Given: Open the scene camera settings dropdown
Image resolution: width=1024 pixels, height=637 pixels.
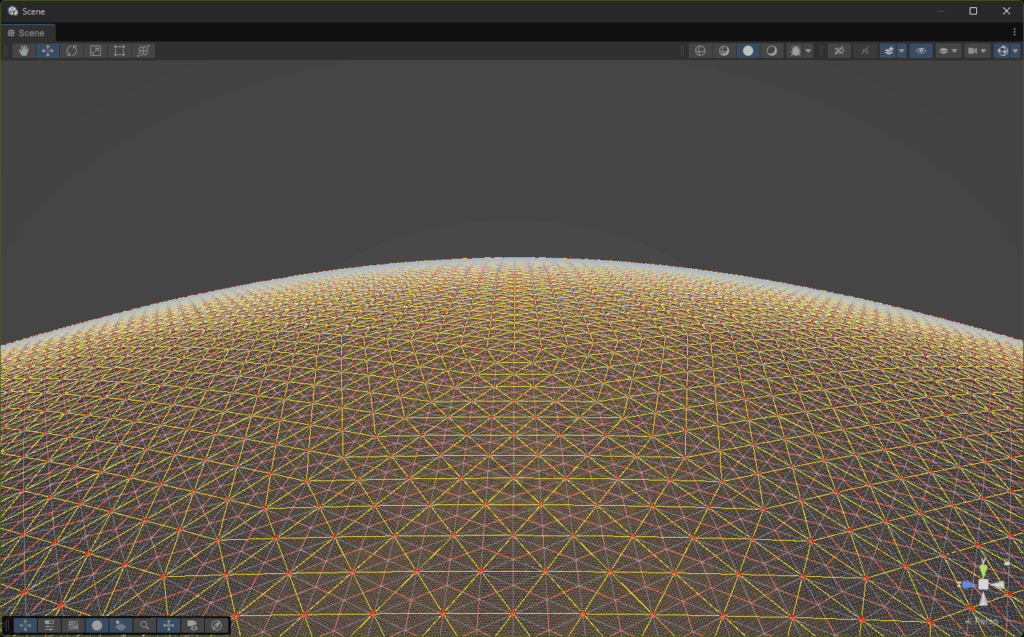Looking at the screenshot, I should tap(976, 50).
